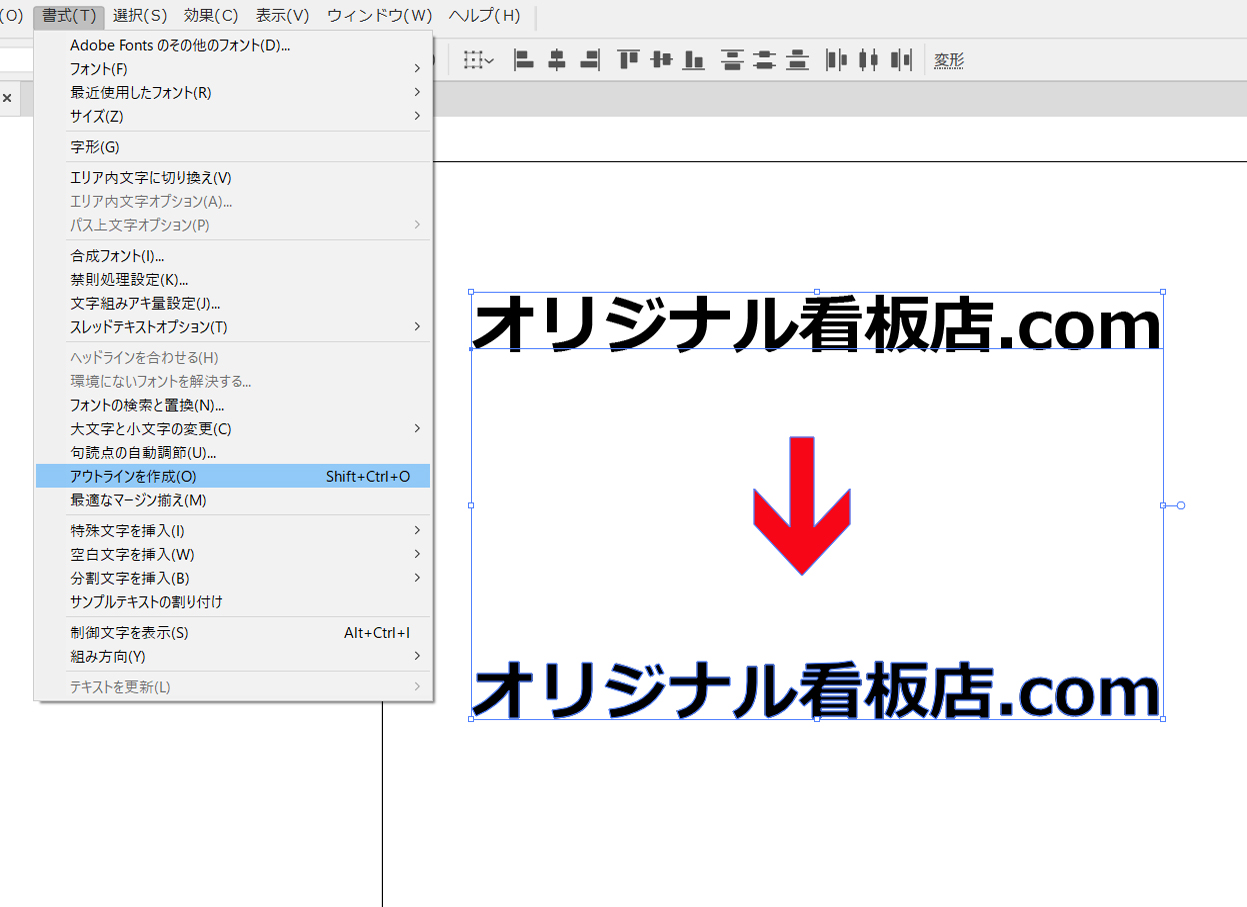Click Vertical Align Bottom icon
This screenshot has height=907, width=1247.
coord(694,60)
